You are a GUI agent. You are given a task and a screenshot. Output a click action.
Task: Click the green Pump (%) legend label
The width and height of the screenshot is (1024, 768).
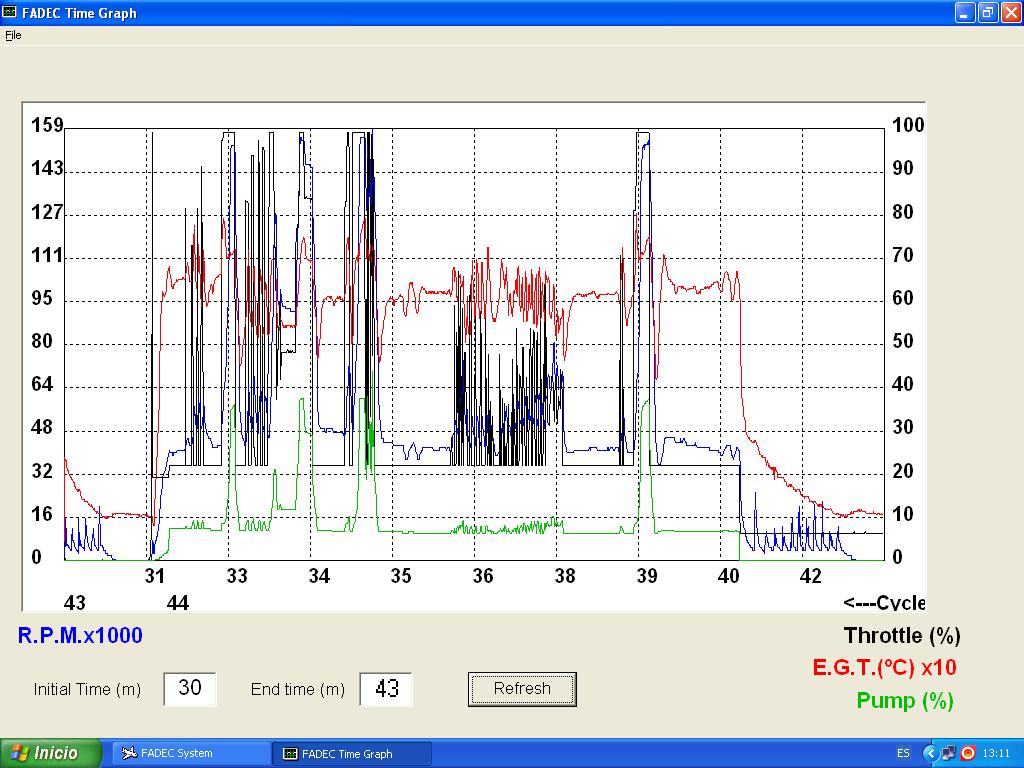point(904,701)
